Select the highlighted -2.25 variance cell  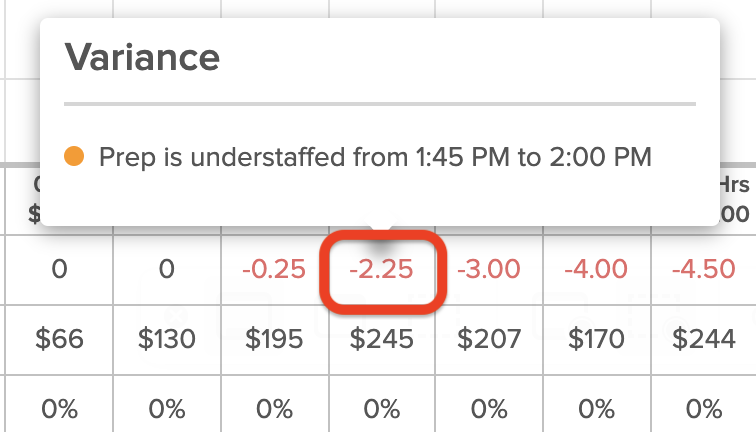pos(382,270)
